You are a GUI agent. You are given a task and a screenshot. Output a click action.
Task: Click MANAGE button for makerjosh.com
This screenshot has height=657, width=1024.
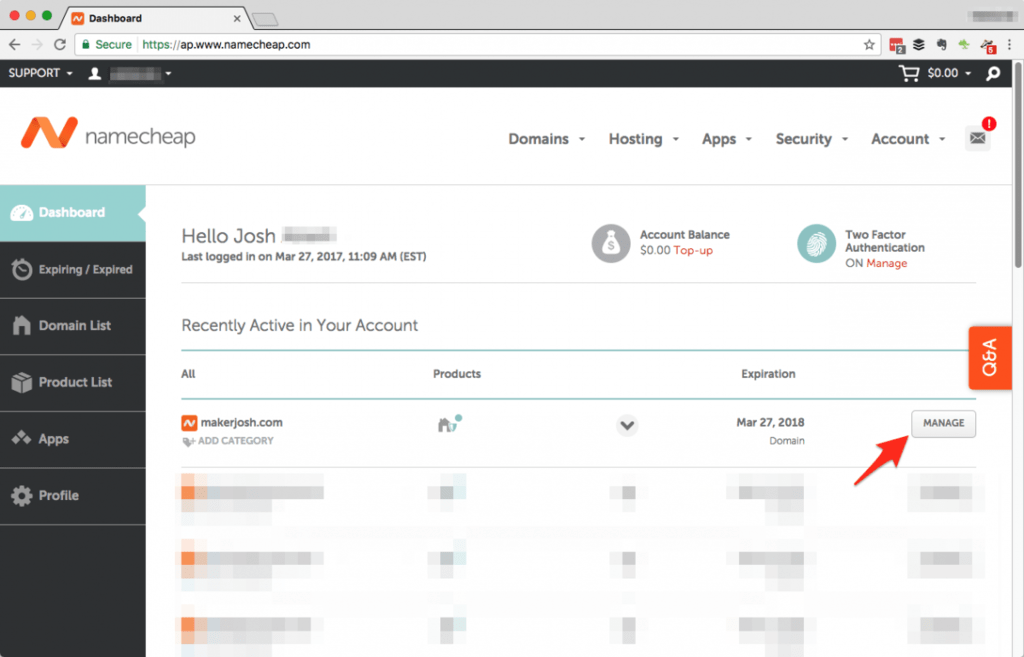(x=944, y=423)
